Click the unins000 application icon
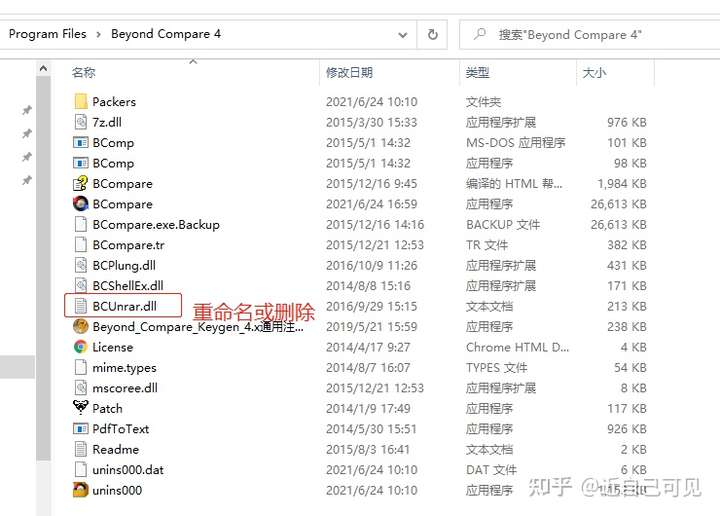The width and height of the screenshot is (720, 516). pos(80,490)
